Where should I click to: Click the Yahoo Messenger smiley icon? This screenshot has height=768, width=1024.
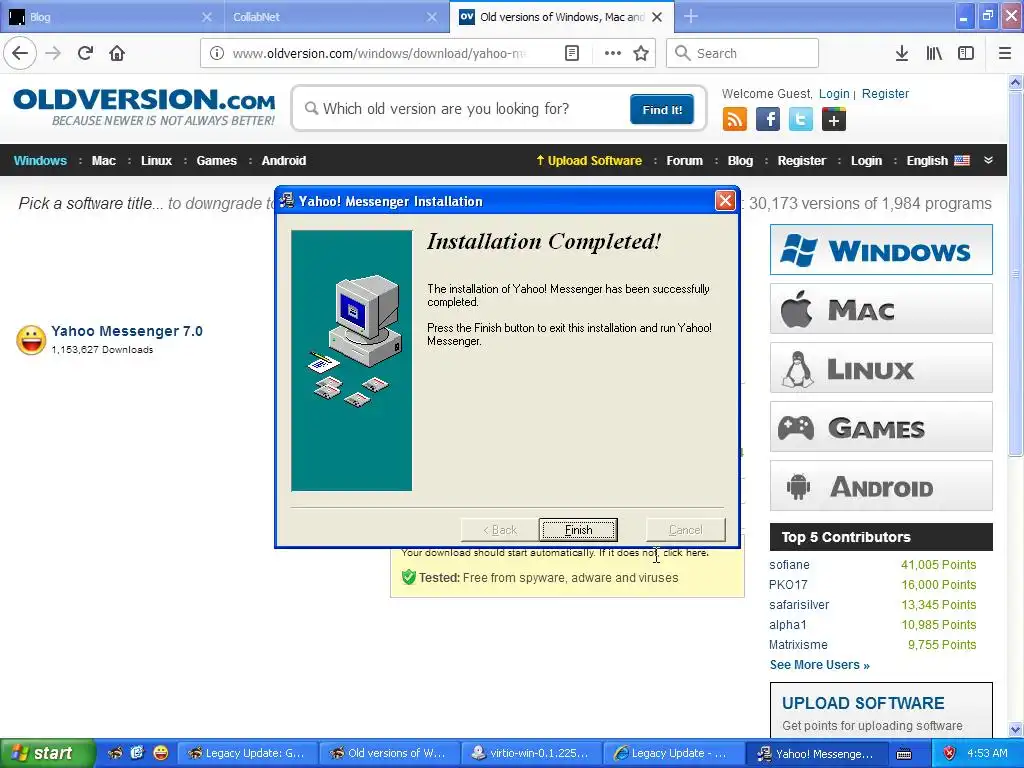point(31,340)
